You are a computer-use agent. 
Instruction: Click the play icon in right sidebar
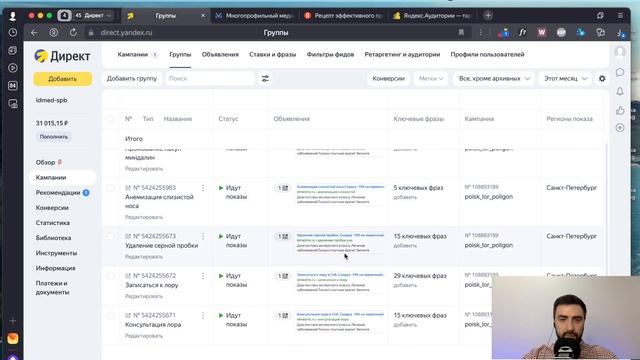click(x=620, y=128)
